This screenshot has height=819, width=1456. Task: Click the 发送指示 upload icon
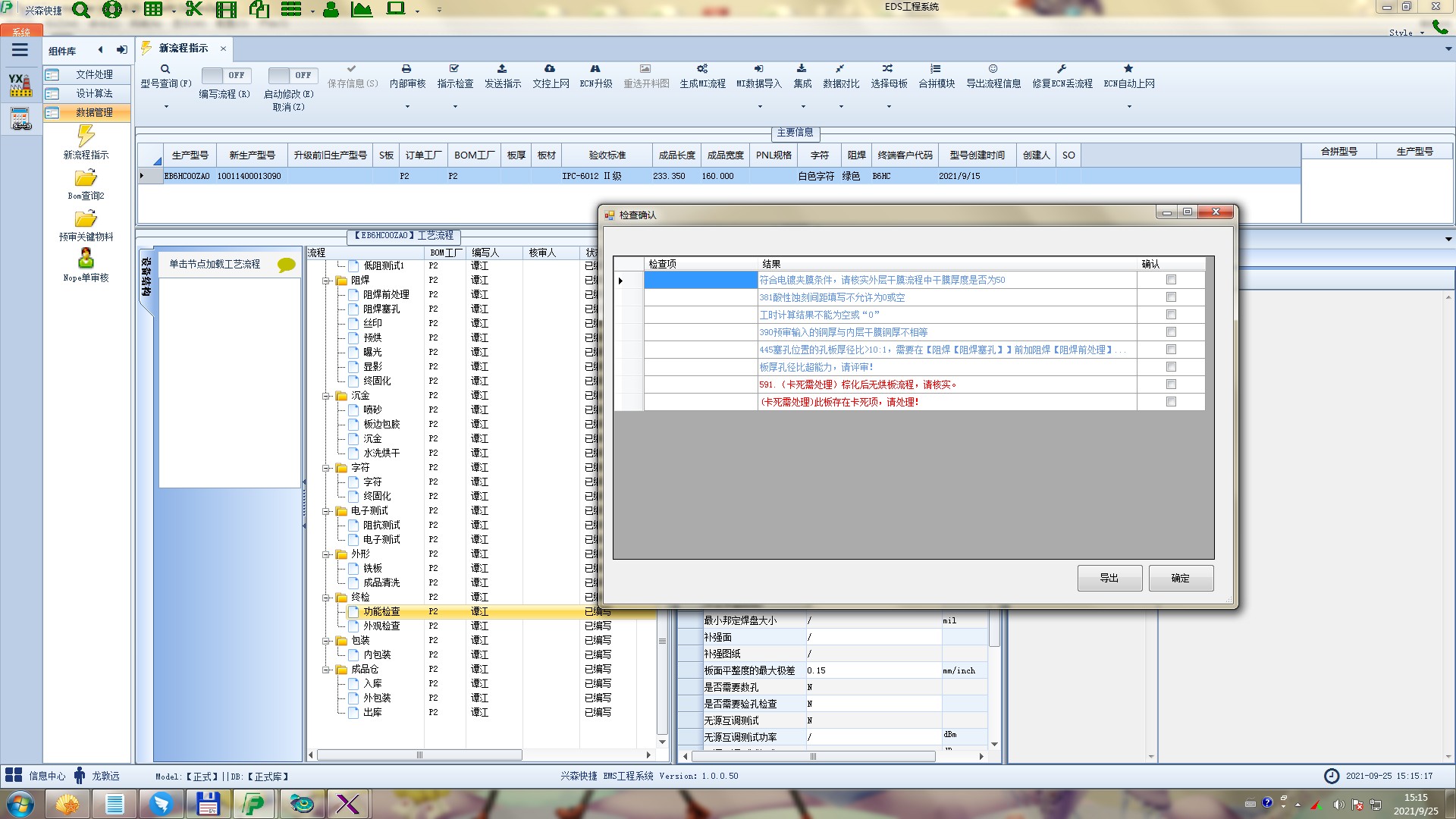[x=502, y=69]
